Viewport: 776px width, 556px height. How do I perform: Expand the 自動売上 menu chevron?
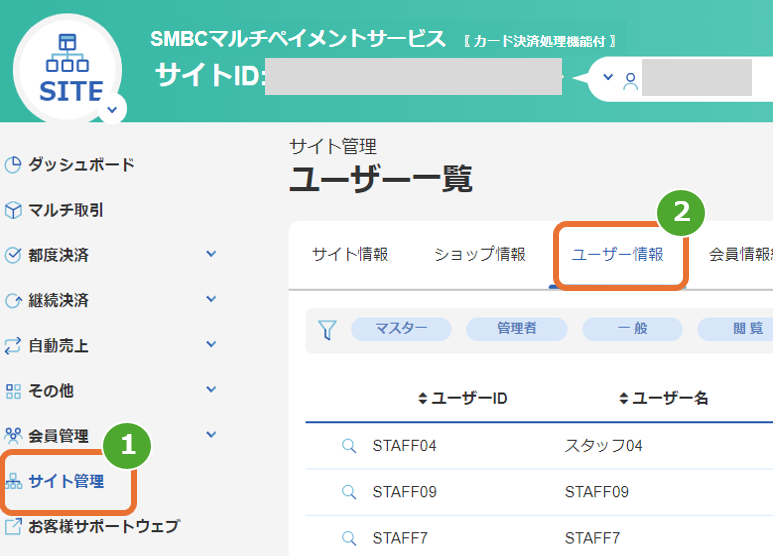pyautogui.click(x=211, y=344)
